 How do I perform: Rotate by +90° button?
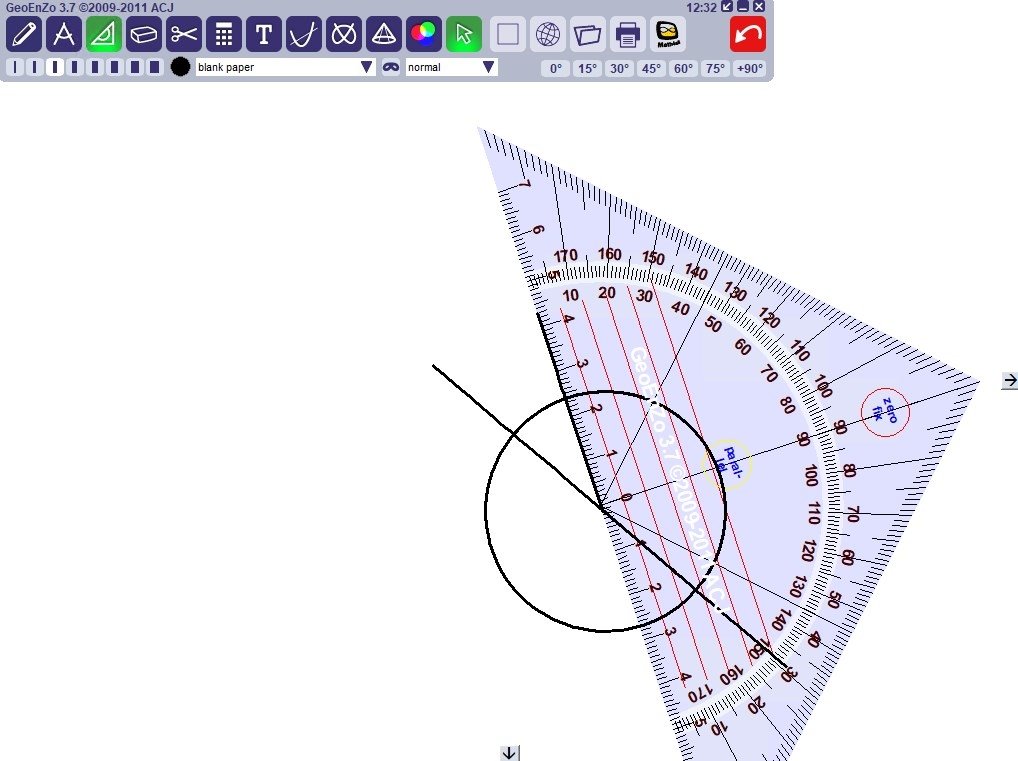coord(749,68)
